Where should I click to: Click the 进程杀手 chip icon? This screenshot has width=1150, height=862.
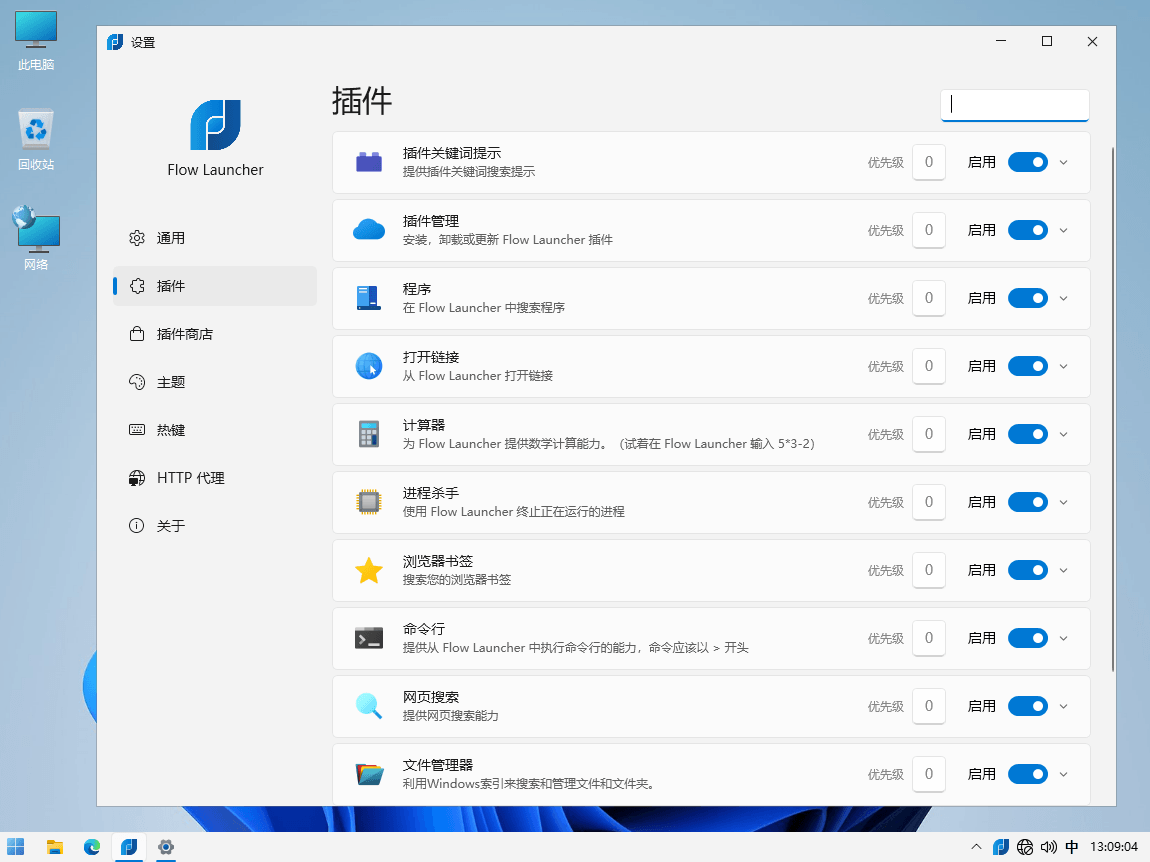tap(369, 503)
